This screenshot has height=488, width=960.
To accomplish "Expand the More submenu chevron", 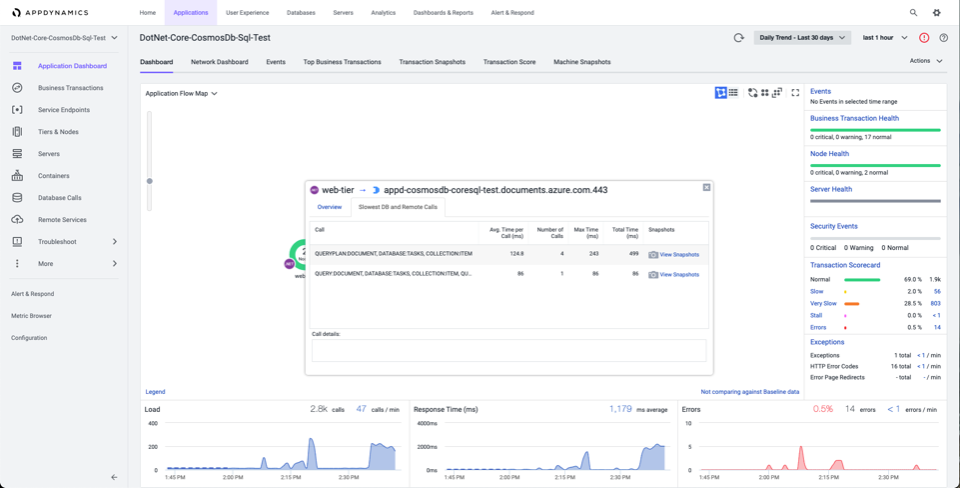I will pyautogui.click(x=114, y=264).
